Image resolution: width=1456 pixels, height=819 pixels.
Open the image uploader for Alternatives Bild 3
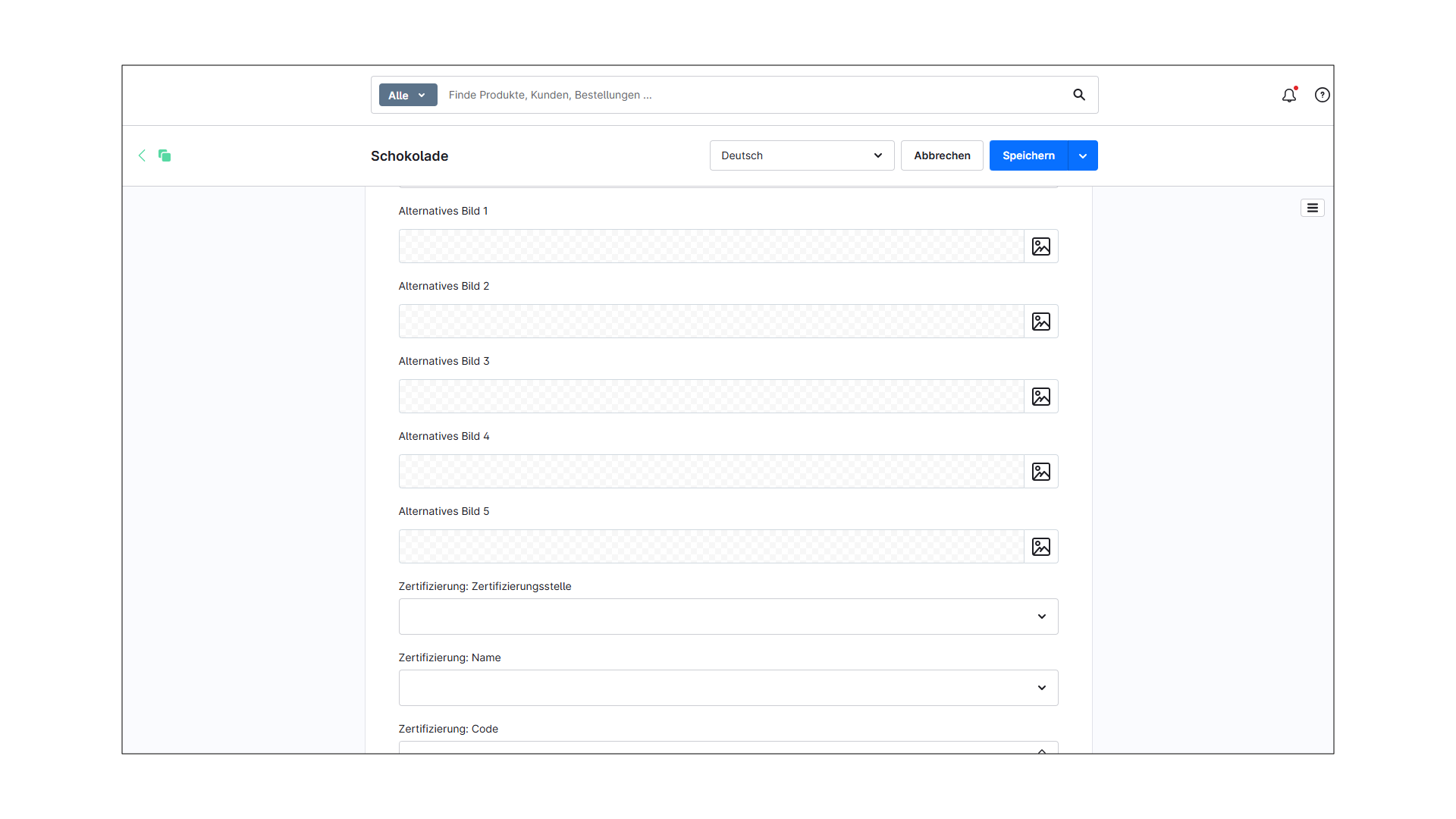[x=1040, y=396]
